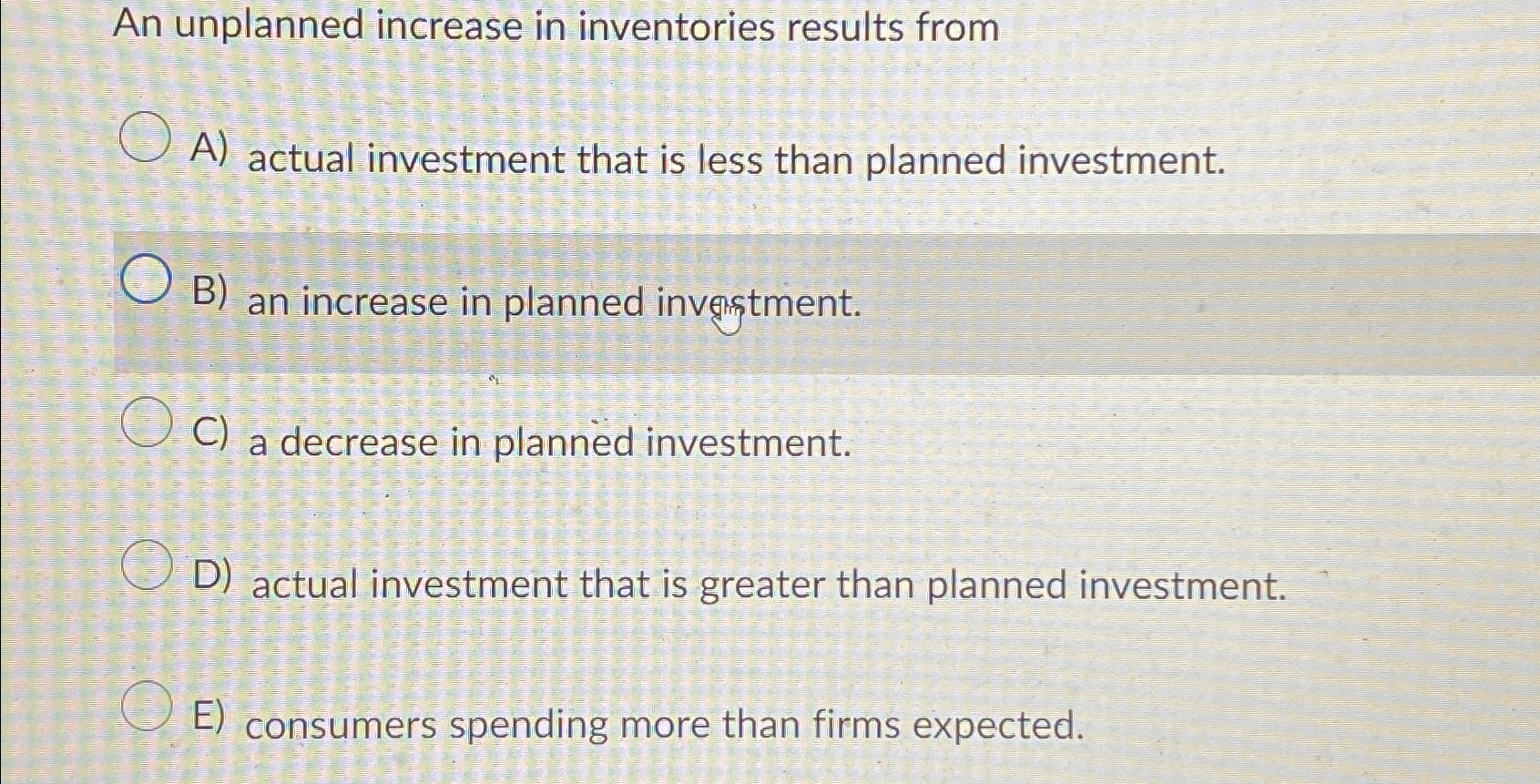Viewport: 1540px width, 784px height.
Task: Click the label 'C)' next to its circle
Action: pyautogui.click(x=211, y=432)
